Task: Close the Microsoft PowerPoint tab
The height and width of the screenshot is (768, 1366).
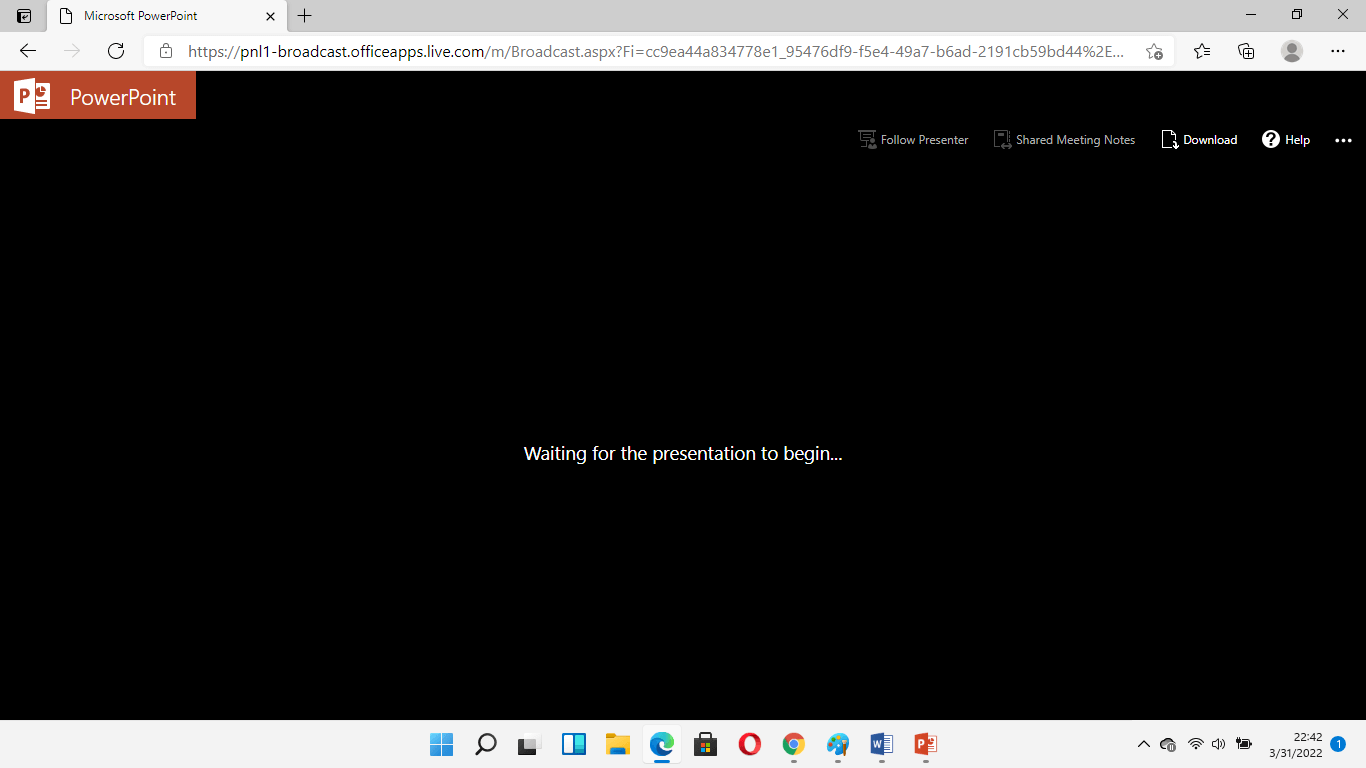Action: (270, 16)
